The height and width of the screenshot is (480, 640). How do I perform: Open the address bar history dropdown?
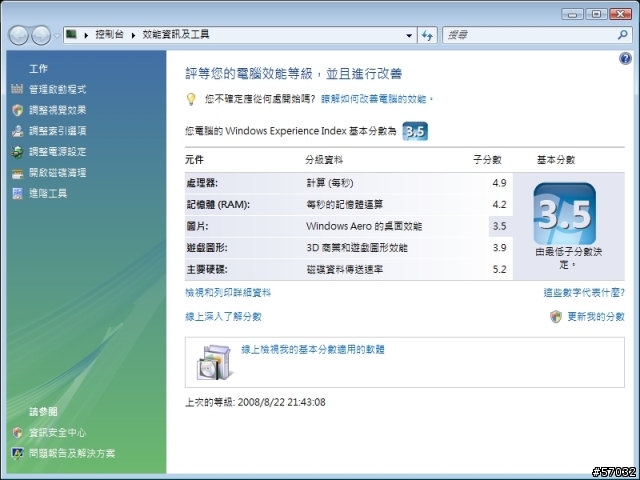tap(409, 36)
